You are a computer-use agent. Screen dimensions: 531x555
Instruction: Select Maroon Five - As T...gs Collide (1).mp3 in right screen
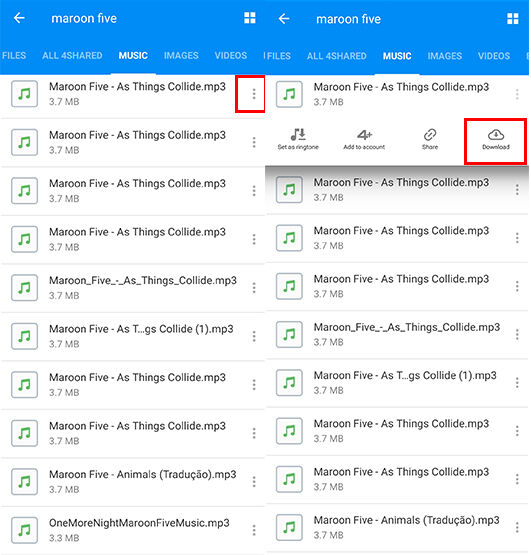click(x=405, y=375)
